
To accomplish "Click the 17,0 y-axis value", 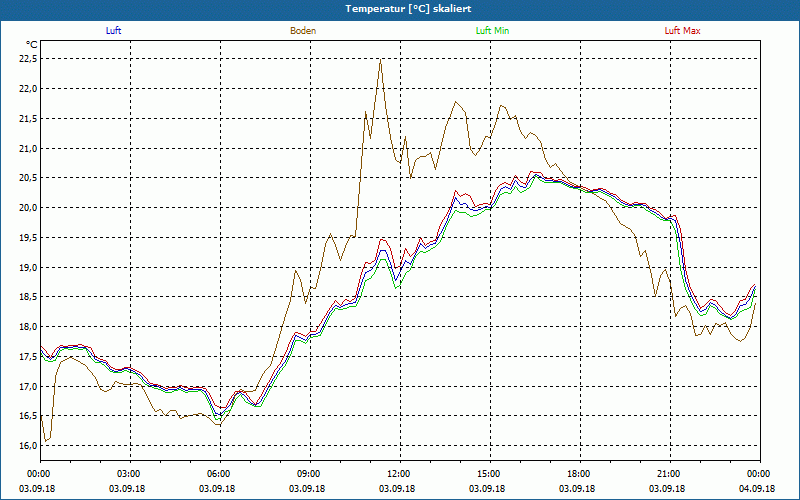I will coord(28,387).
